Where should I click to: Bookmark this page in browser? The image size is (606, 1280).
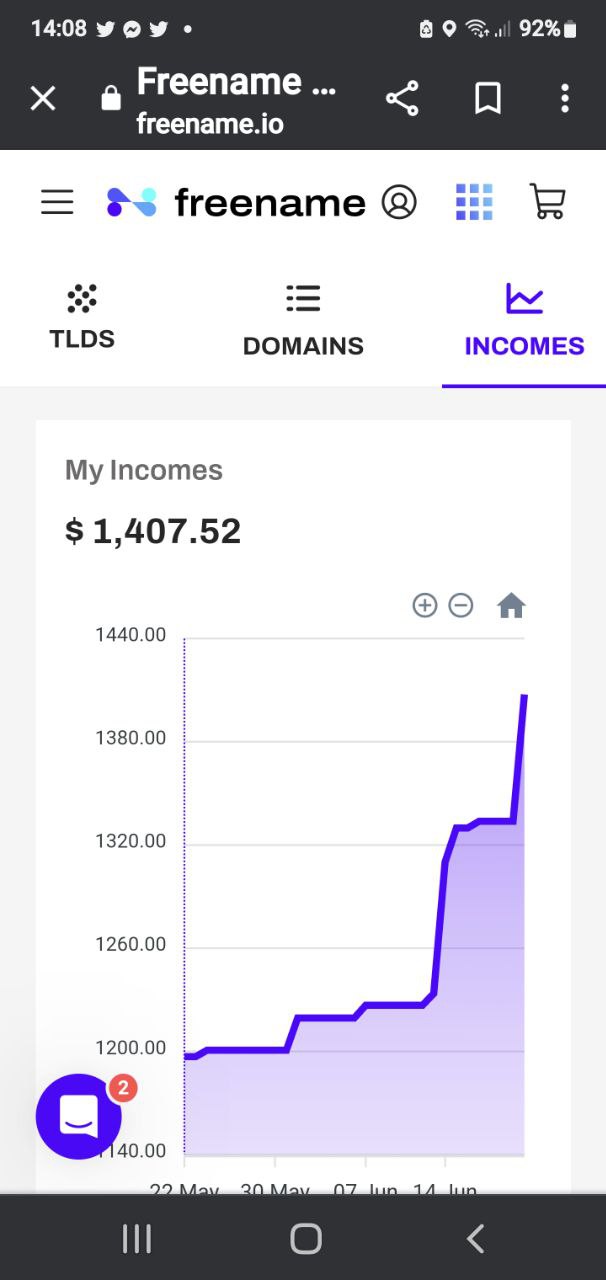click(x=488, y=98)
